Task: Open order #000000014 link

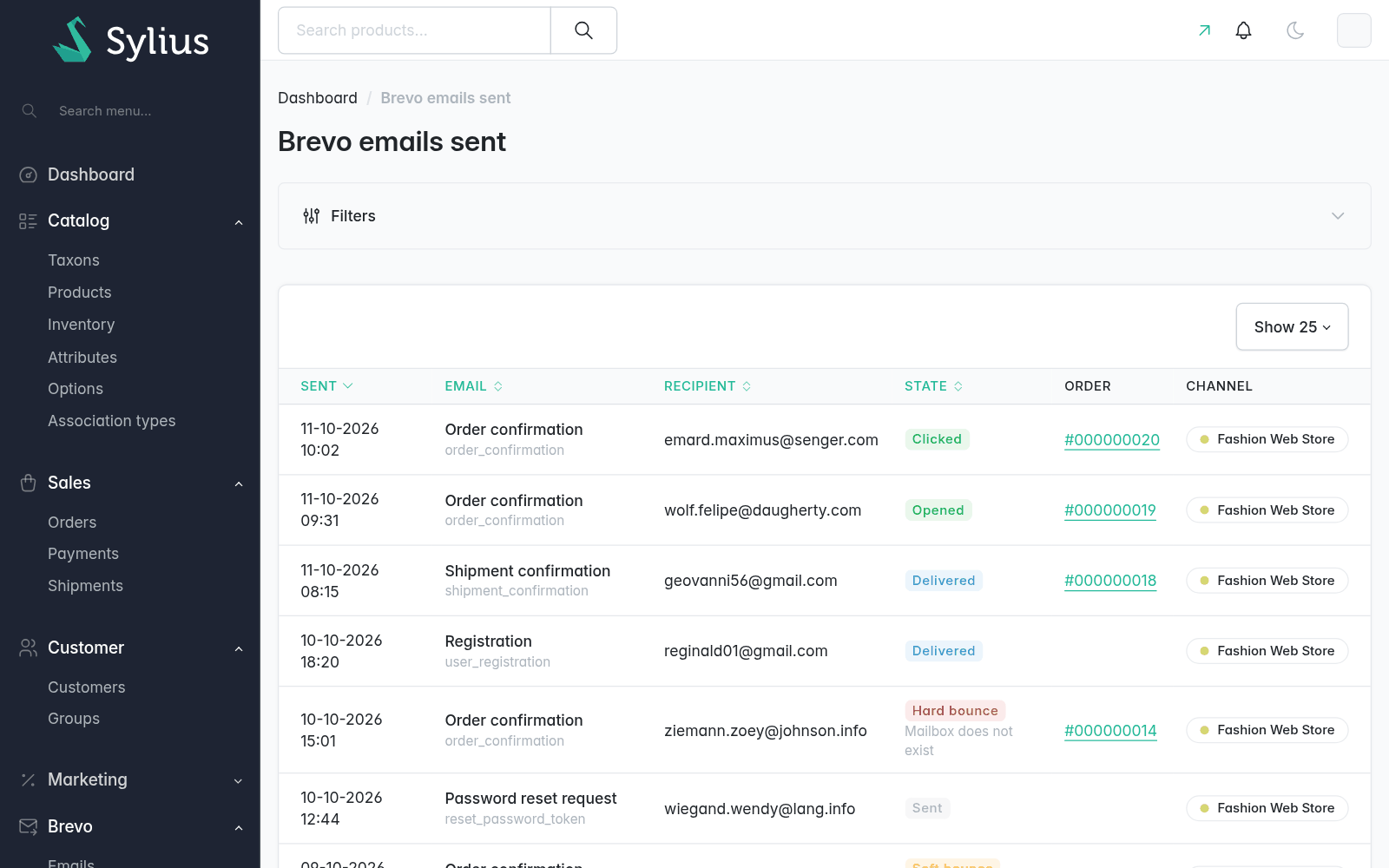Action: [1110, 731]
